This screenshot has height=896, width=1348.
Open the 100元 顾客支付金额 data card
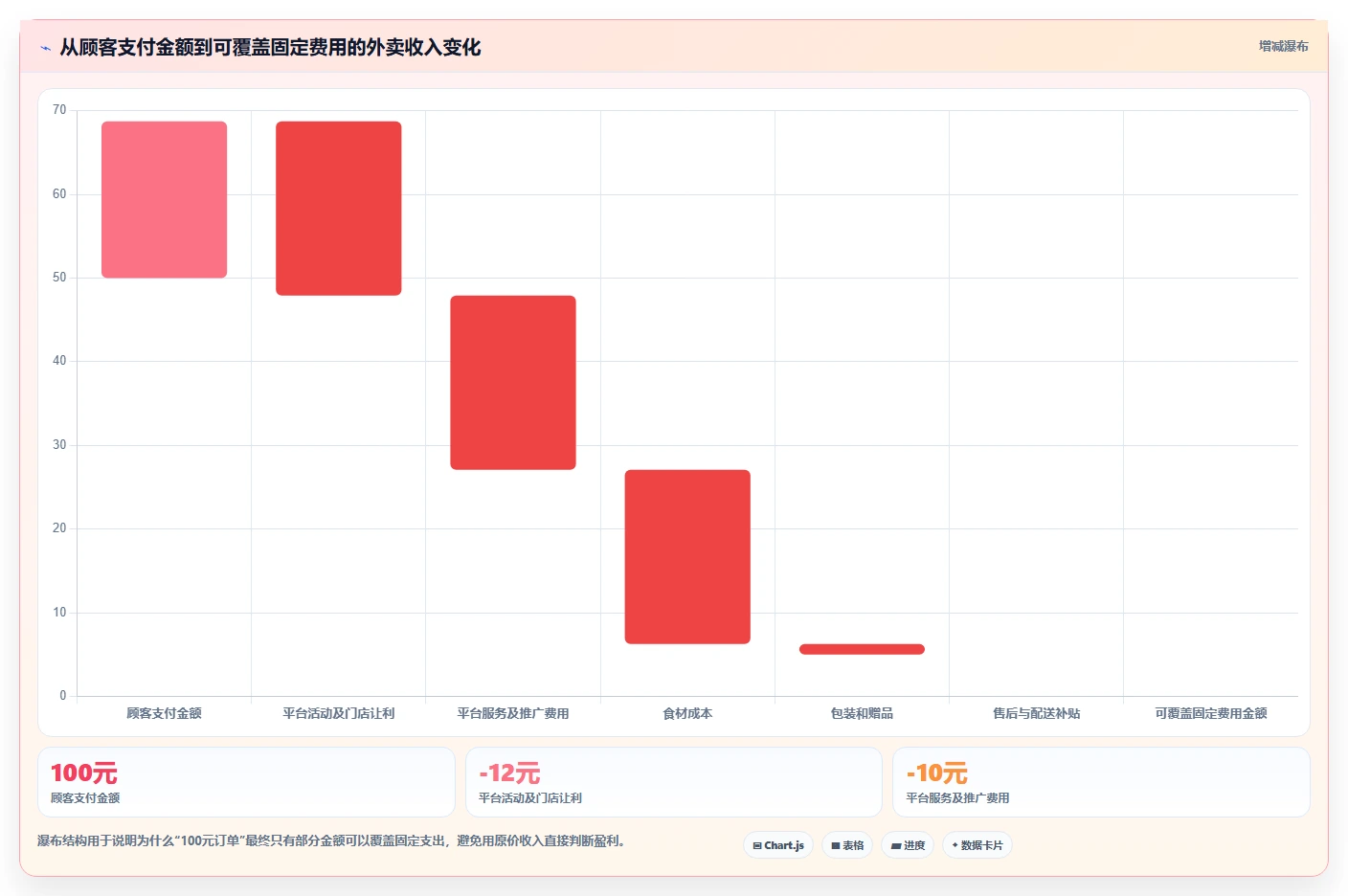pos(246,782)
